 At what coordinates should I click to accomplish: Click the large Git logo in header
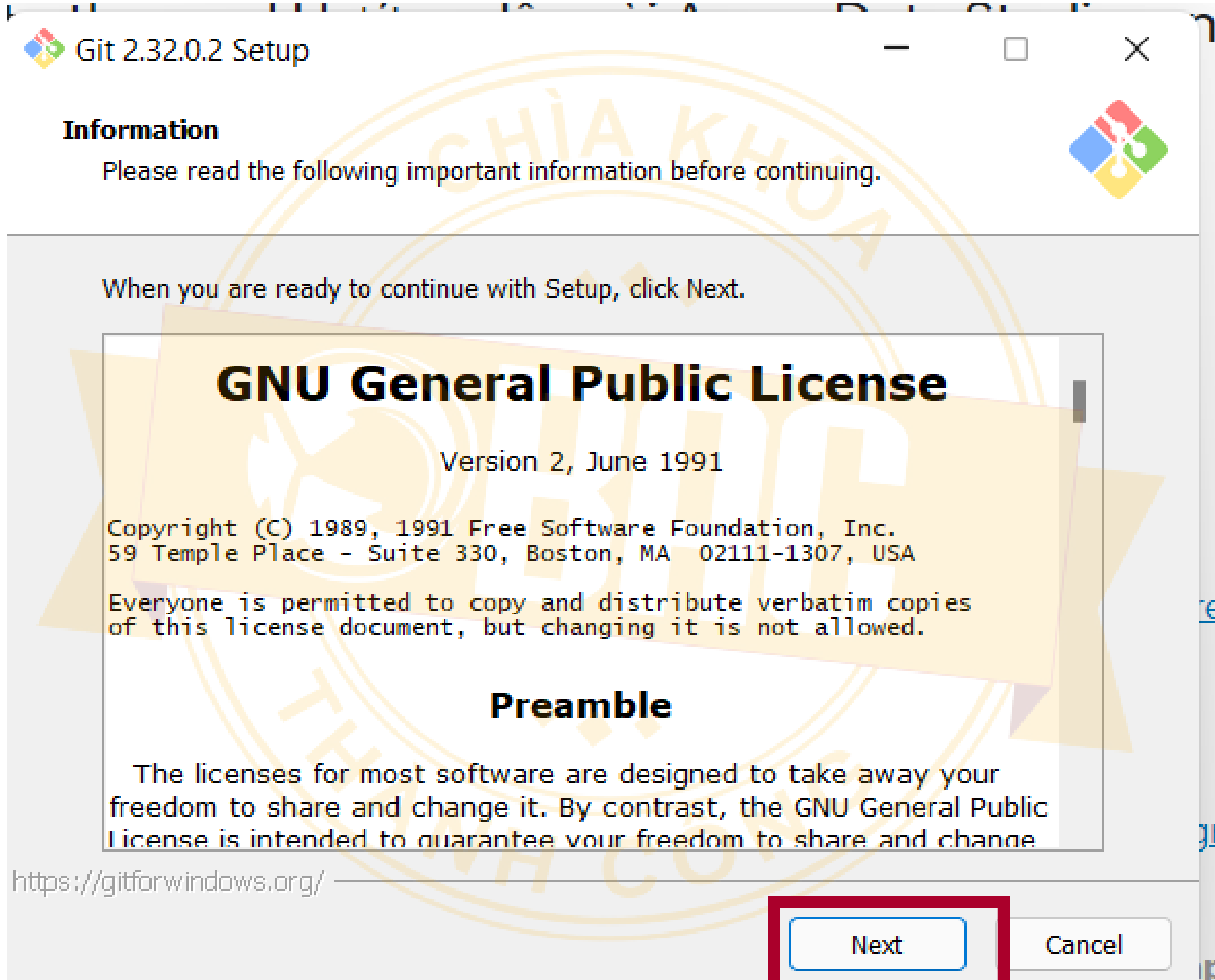[1119, 150]
